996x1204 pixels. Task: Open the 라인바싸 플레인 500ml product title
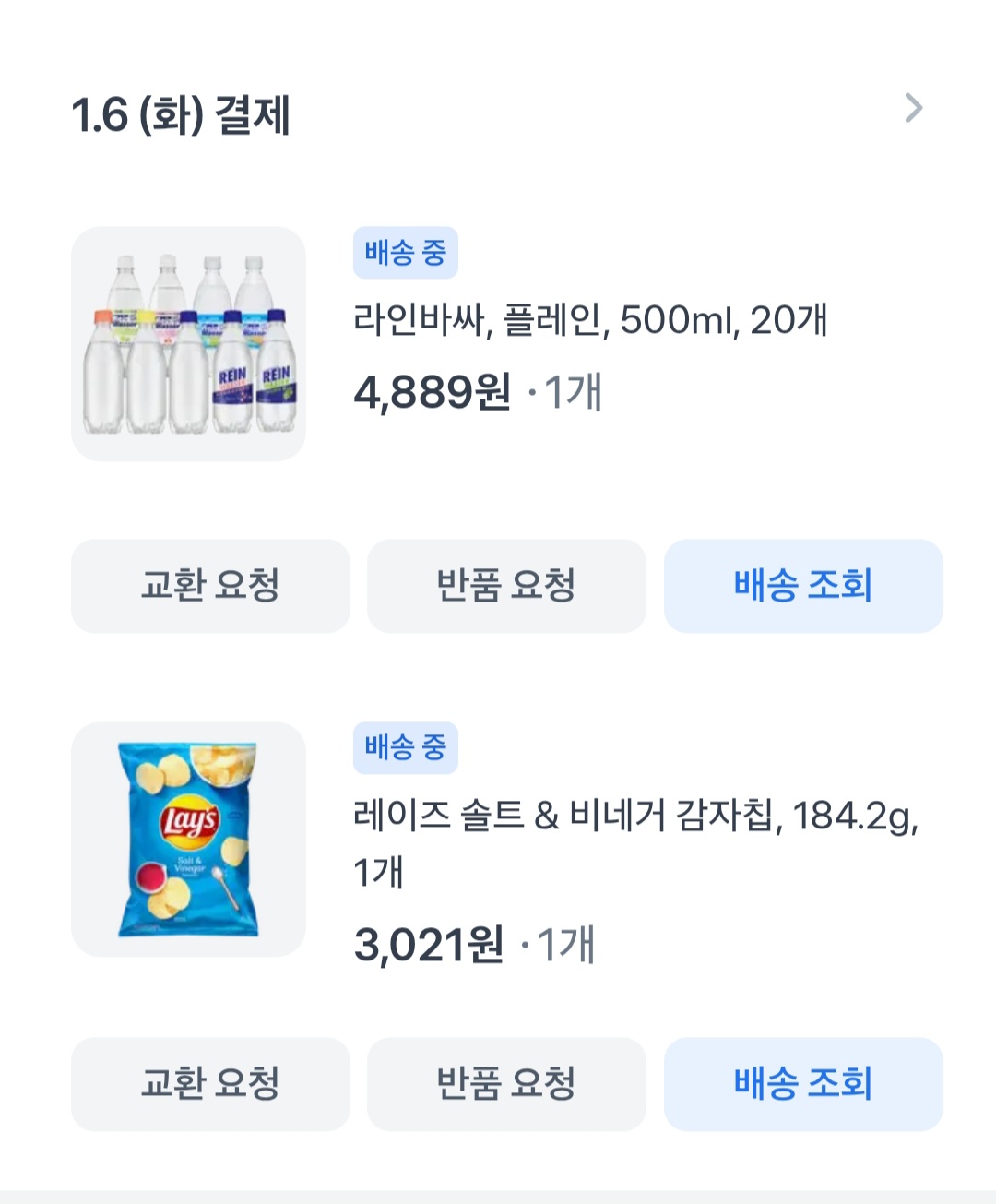(x=590, y=320)
